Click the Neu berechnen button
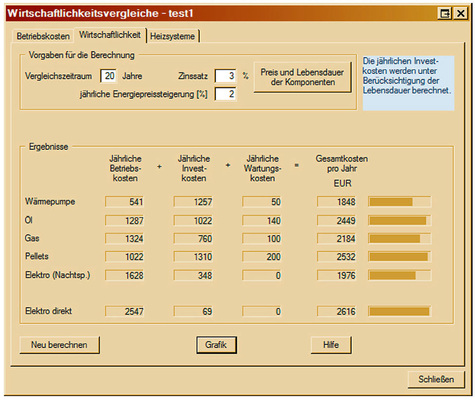Screen dimensions: 475x400 click(x=60, y=345)
